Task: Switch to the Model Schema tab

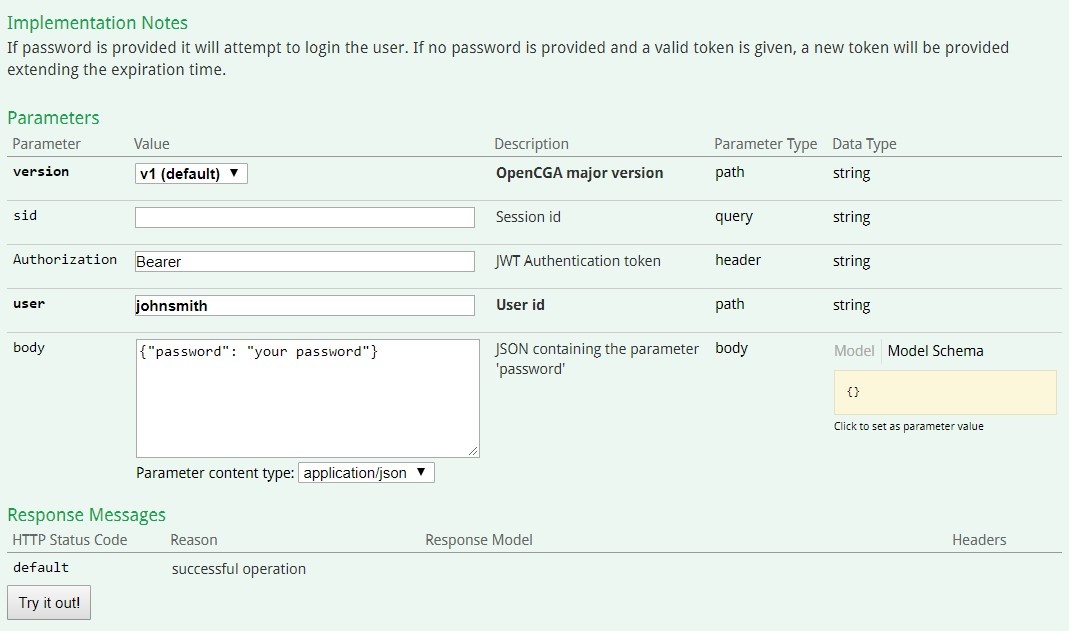Action: 935,351
